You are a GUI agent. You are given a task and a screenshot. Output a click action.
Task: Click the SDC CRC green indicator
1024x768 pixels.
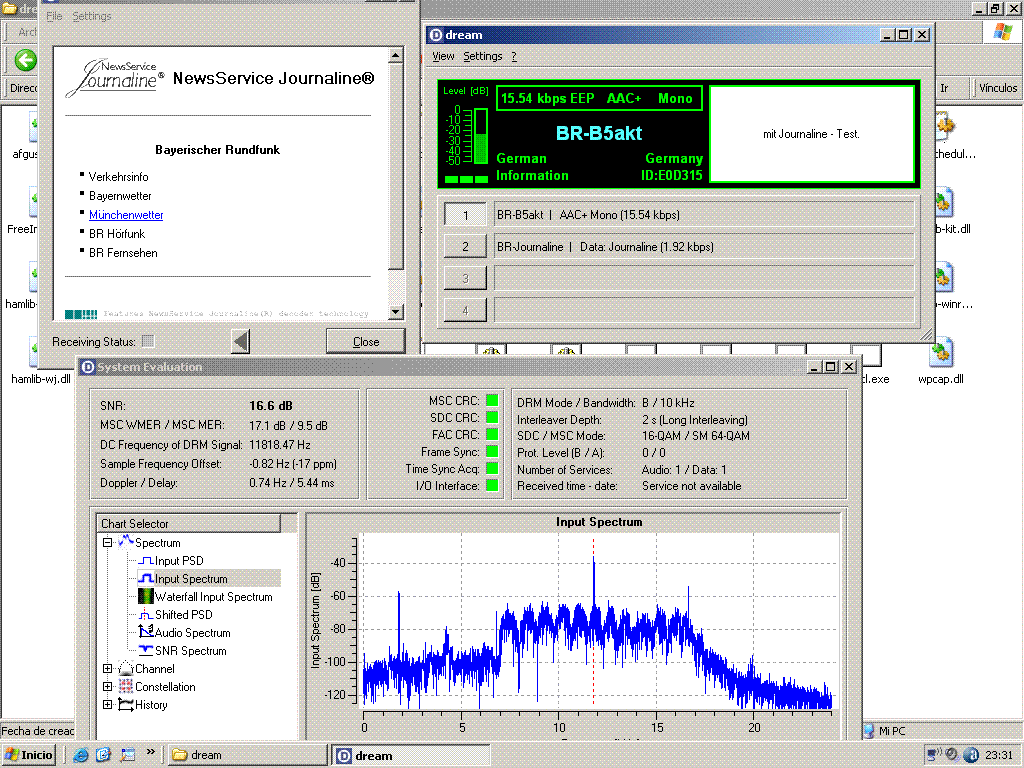tap(492, 417)
